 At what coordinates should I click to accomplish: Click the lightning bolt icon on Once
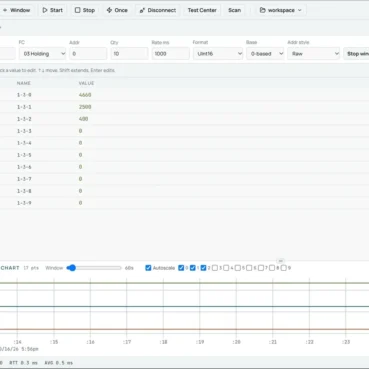pos(109,10)
